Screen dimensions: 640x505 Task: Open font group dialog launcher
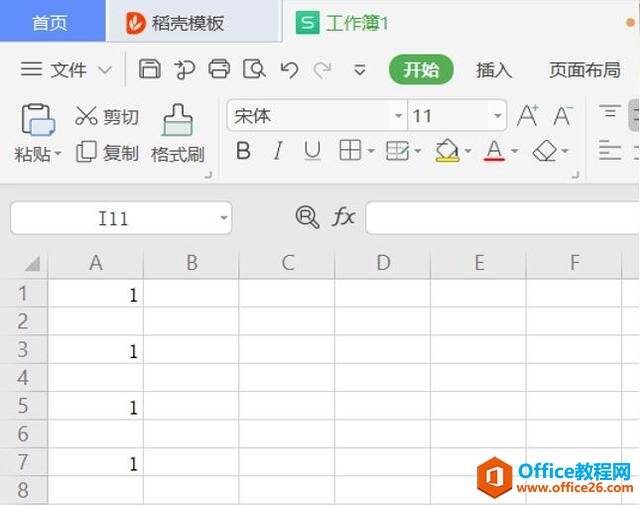click(575, 175)
